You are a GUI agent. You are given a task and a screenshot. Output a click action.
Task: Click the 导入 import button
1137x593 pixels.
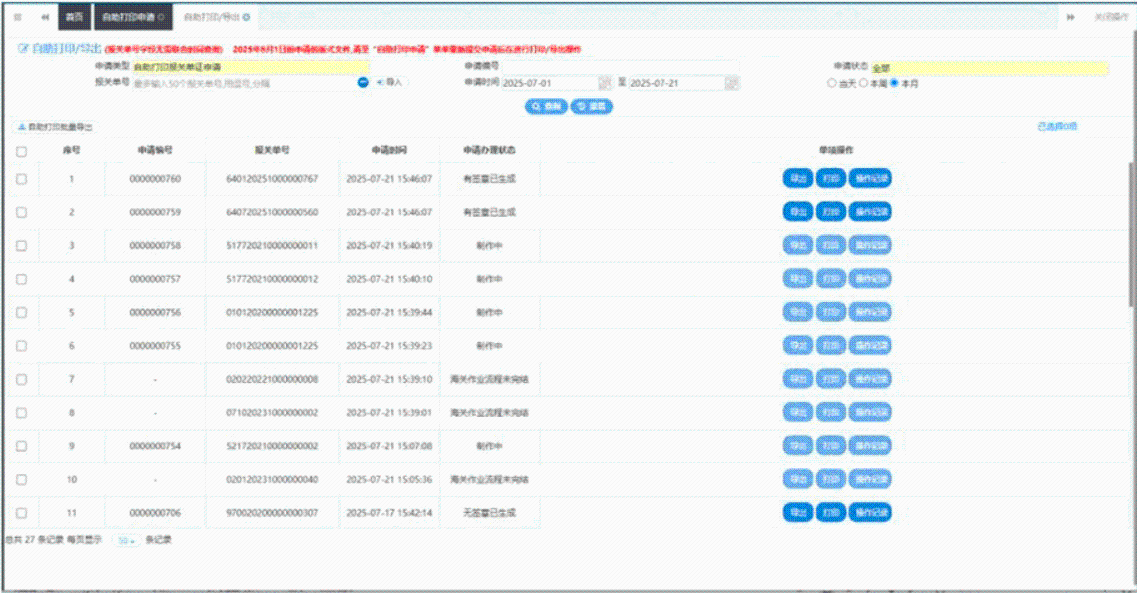click(390, 83)
